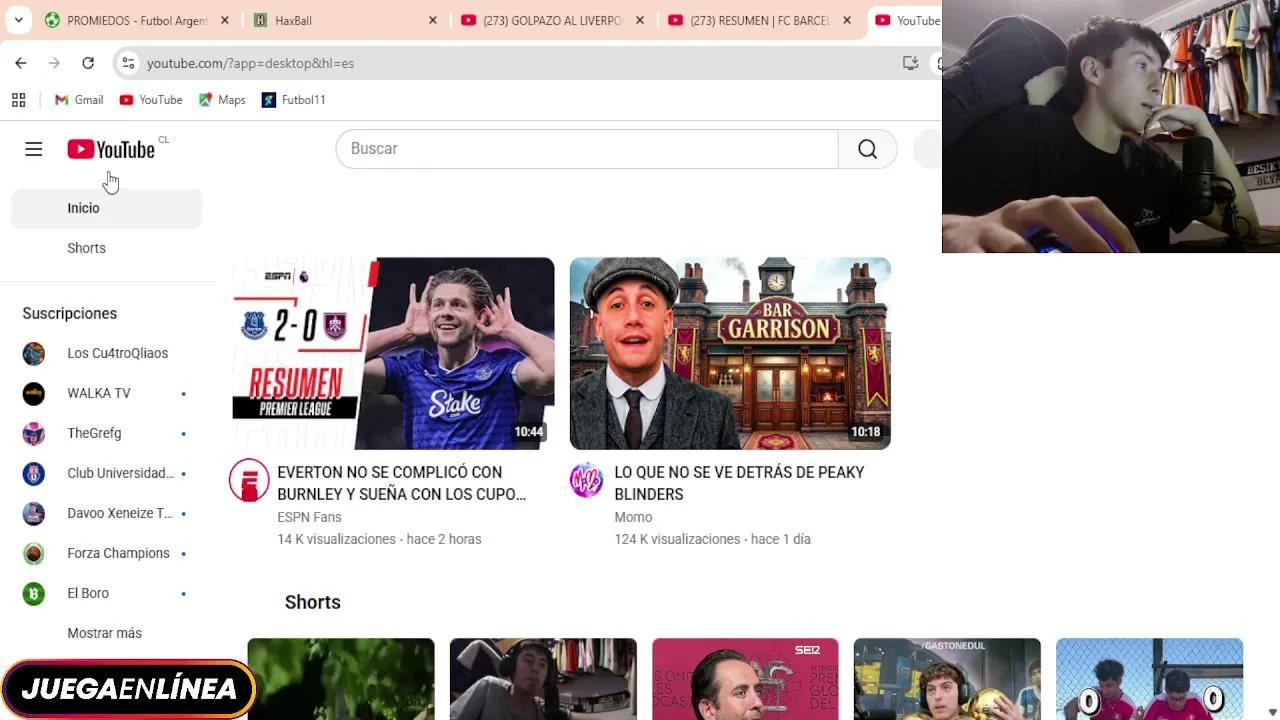The width and height of the screenshot is (1280, 720).
Task: Click the install app icon in address bar
Action: coord(910,63)
